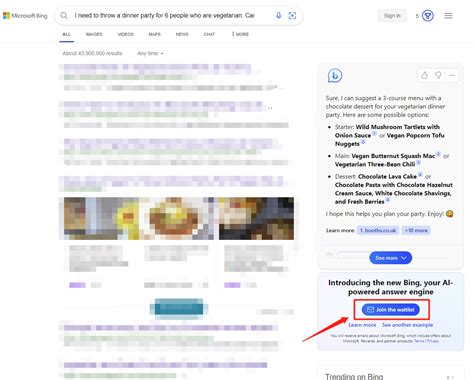Image resolution: width=474 pixels, height=380 pixels.
Task: Click the Trending on Bing heading
Action: 354,377
